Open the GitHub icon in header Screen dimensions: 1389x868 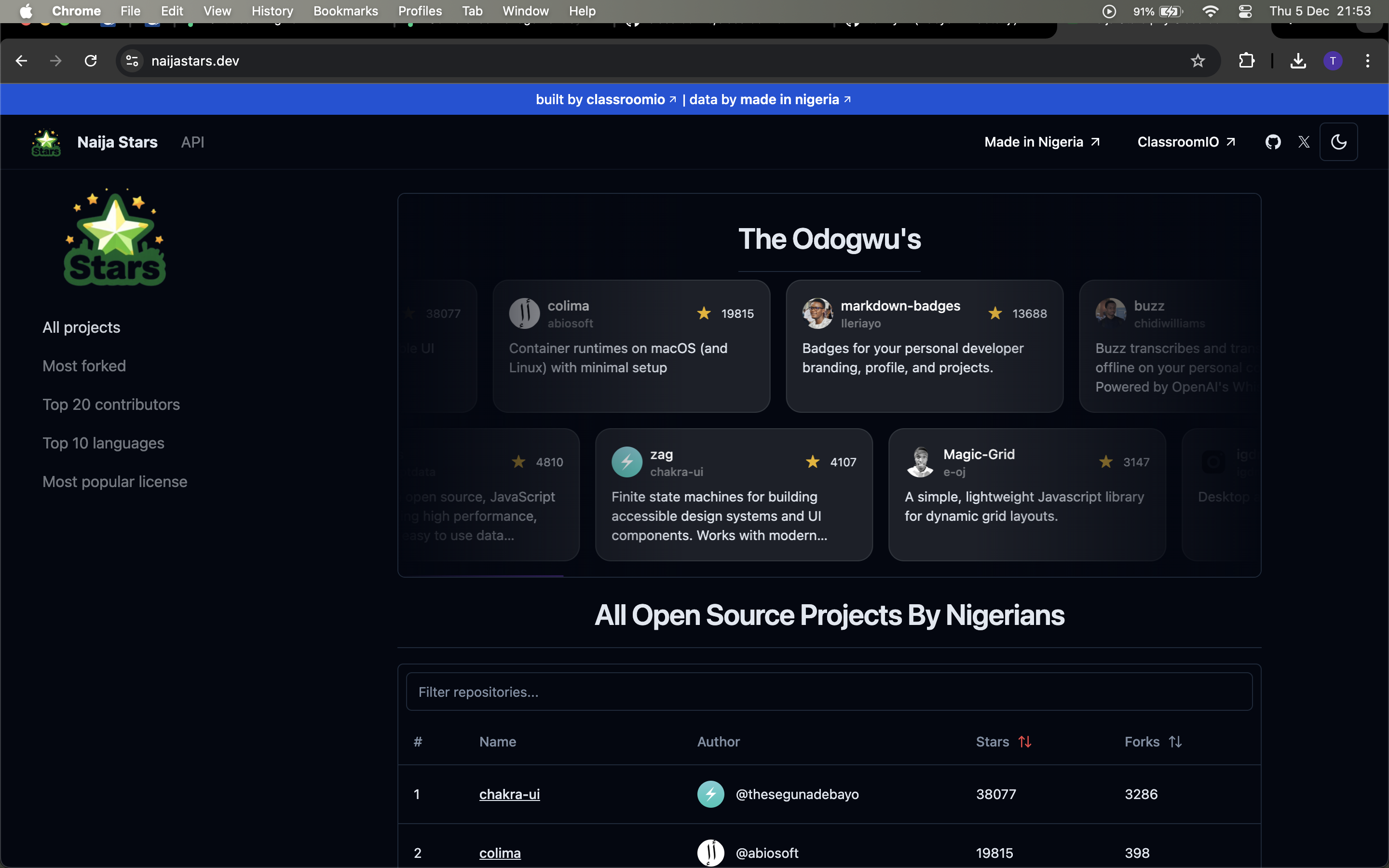point(1273,142)
